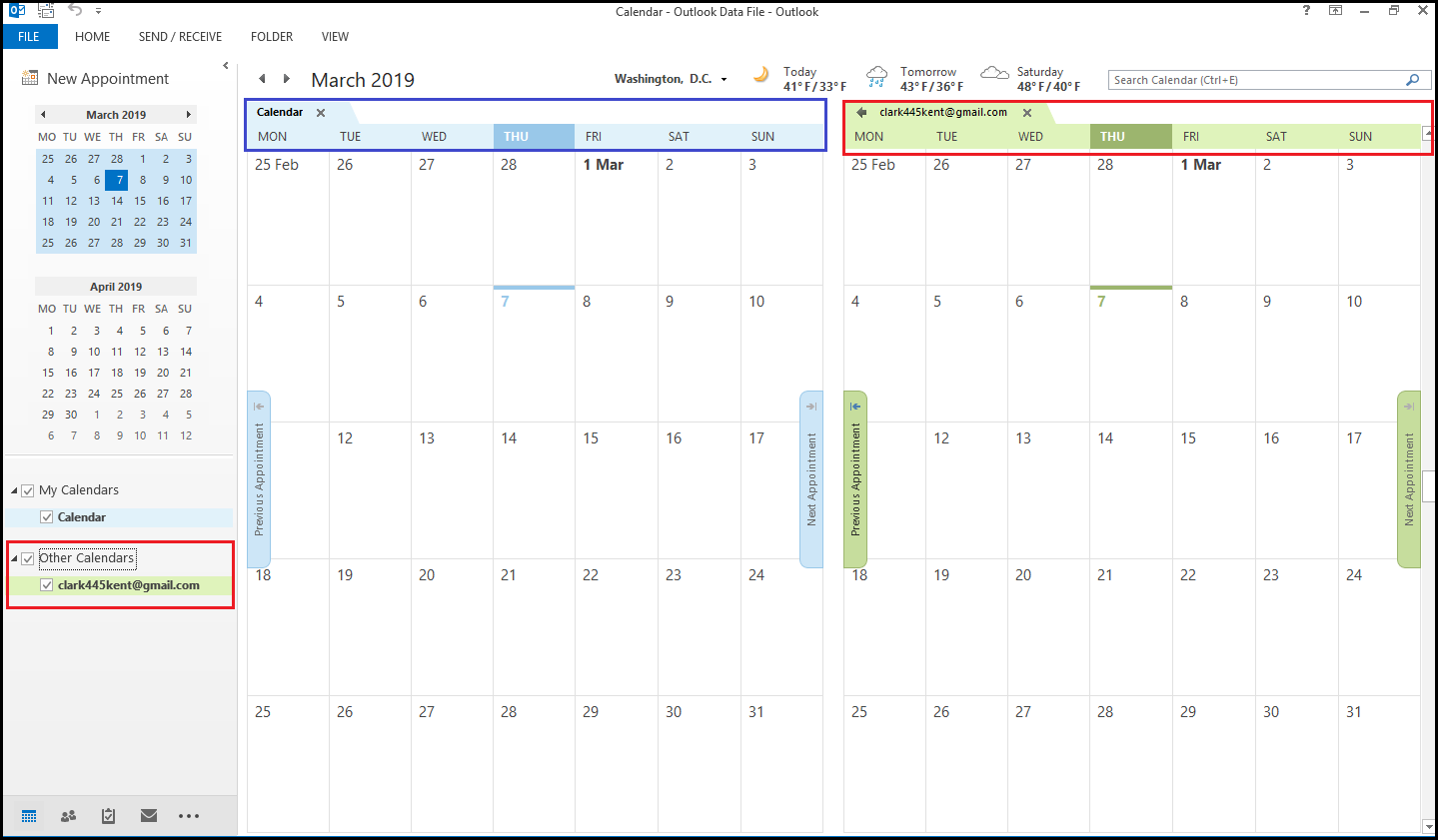The image size is (1438, 840).
Task: Click the New Appointment calendar icon
Action: (30, 78)
